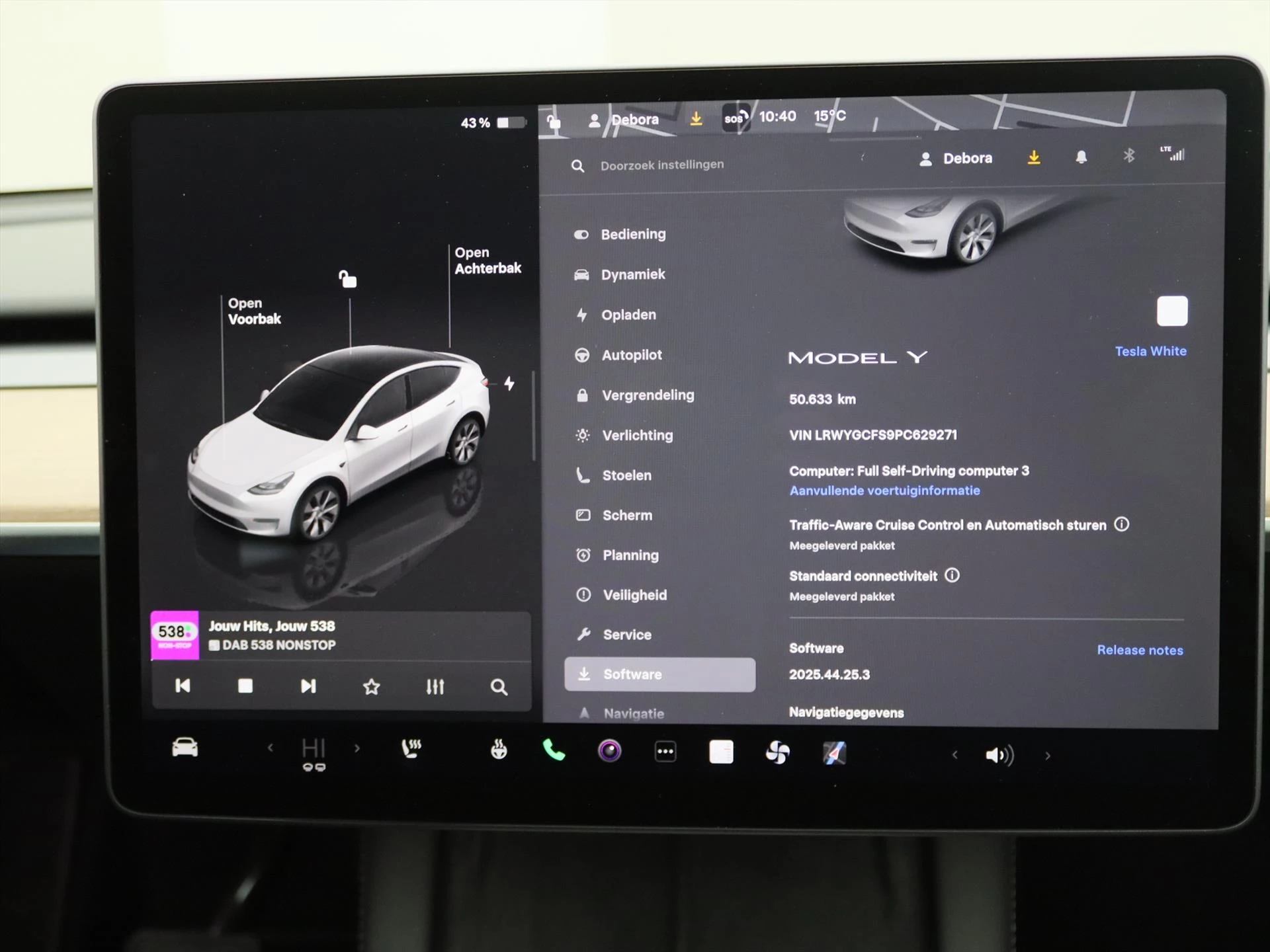
Task: Open the Navigatie settings menu
Action: (622, 713)
